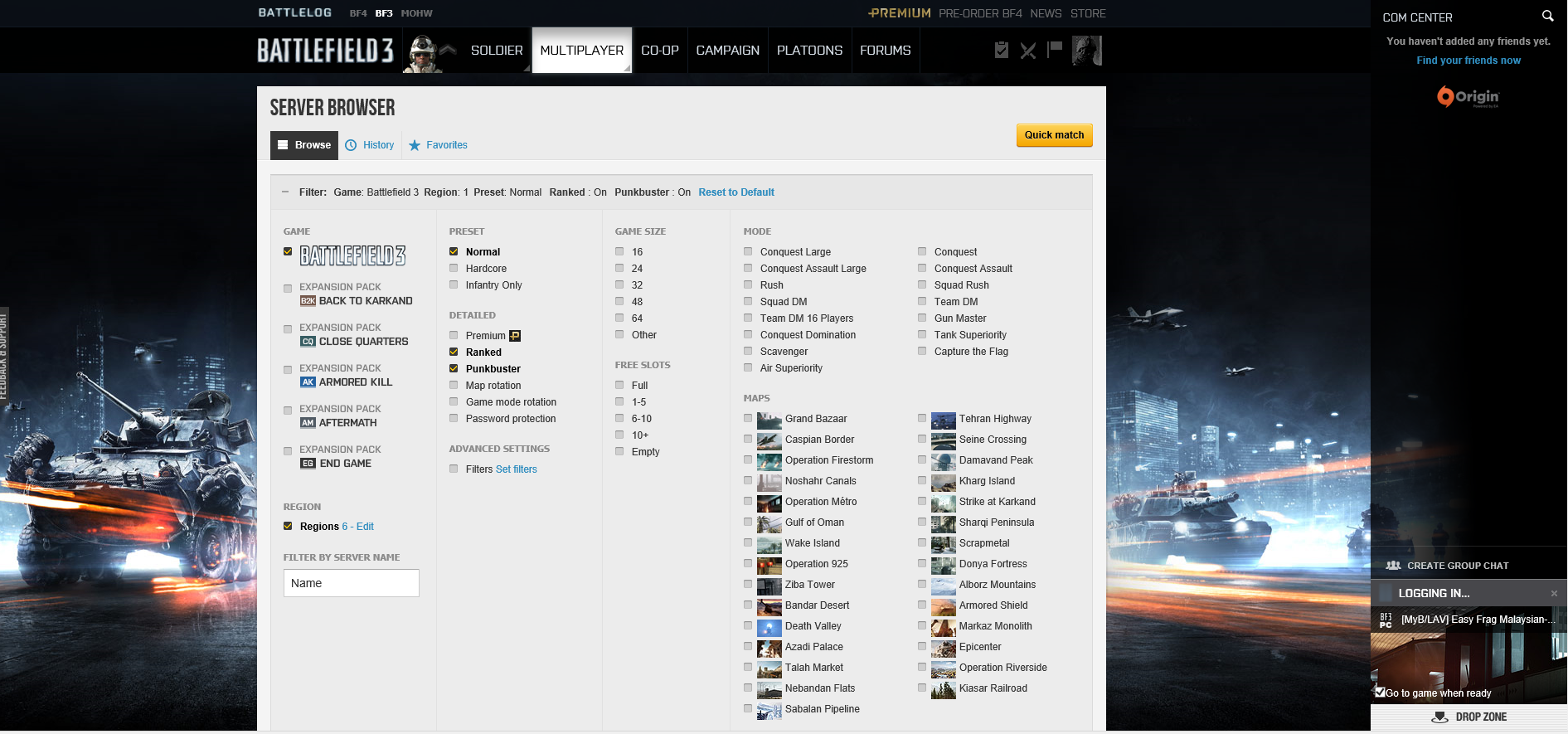Select the 64 game size checkbox

point(619,318)
